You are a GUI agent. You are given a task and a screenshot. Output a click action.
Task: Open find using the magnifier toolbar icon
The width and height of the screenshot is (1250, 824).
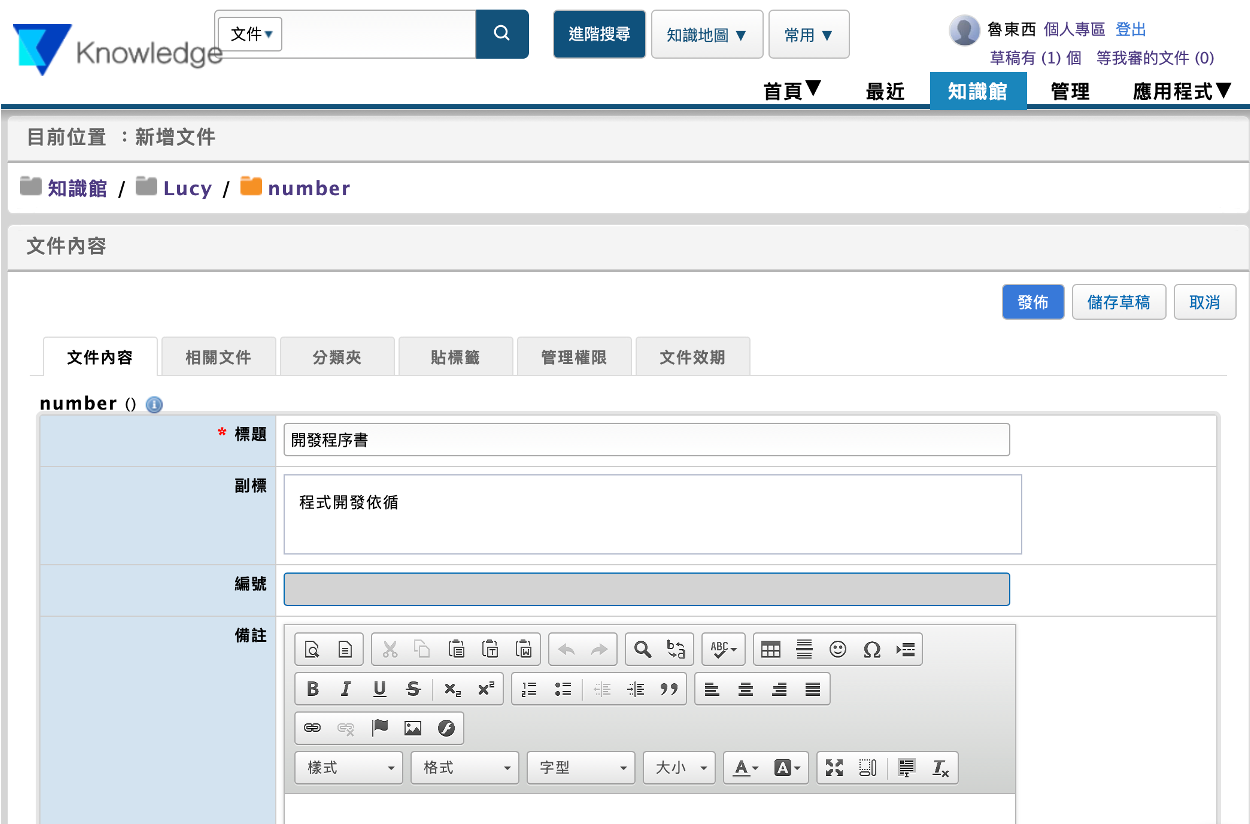point(643,649)
